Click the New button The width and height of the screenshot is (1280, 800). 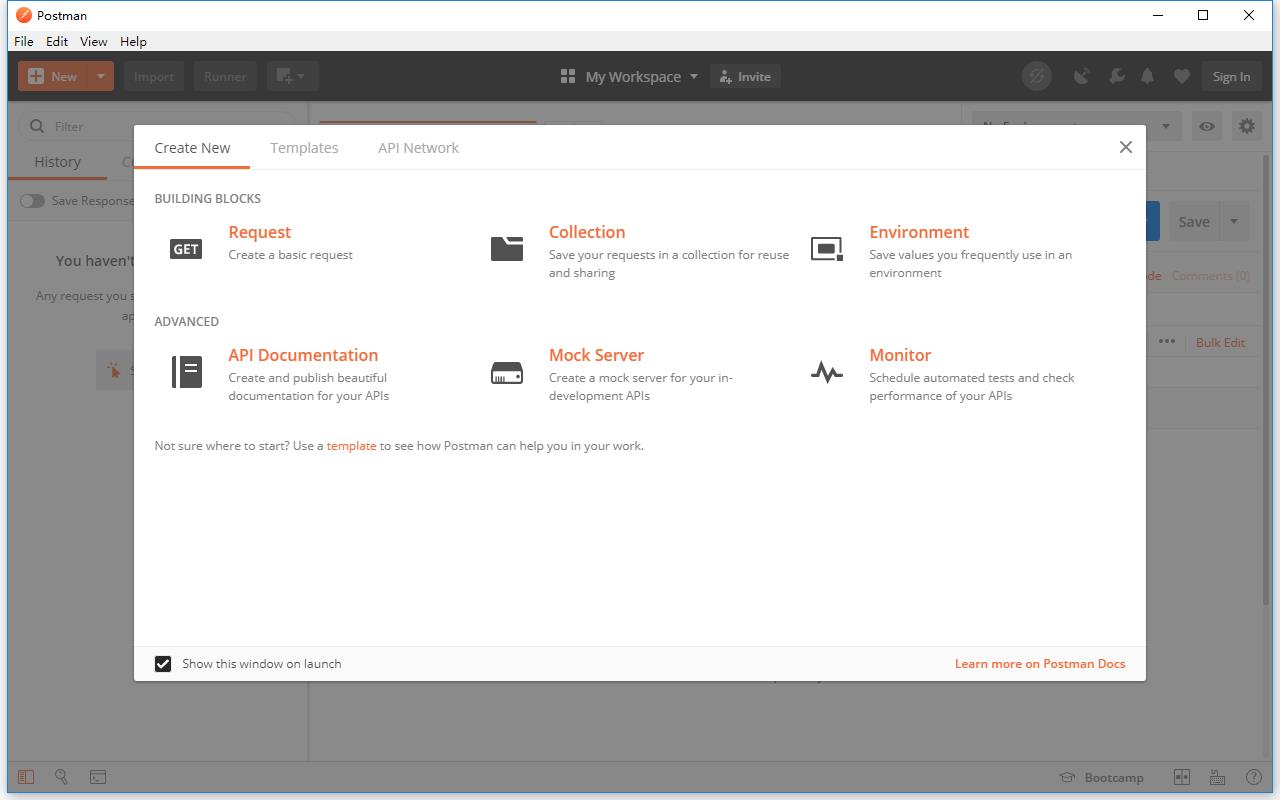53,76
